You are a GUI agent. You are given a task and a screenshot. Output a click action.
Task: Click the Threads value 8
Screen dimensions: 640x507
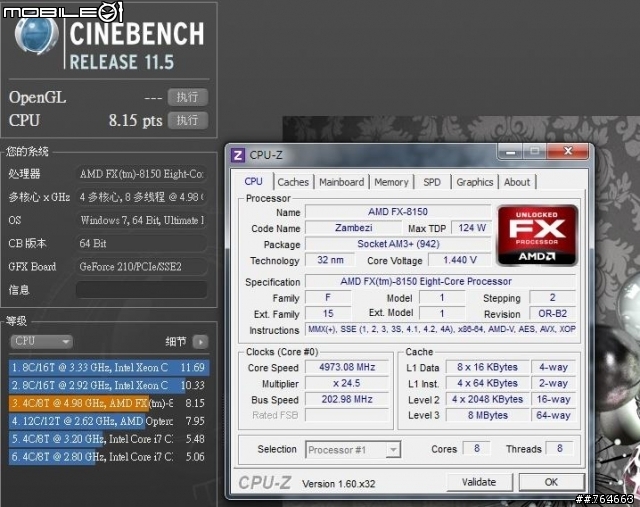pos(560,449)
